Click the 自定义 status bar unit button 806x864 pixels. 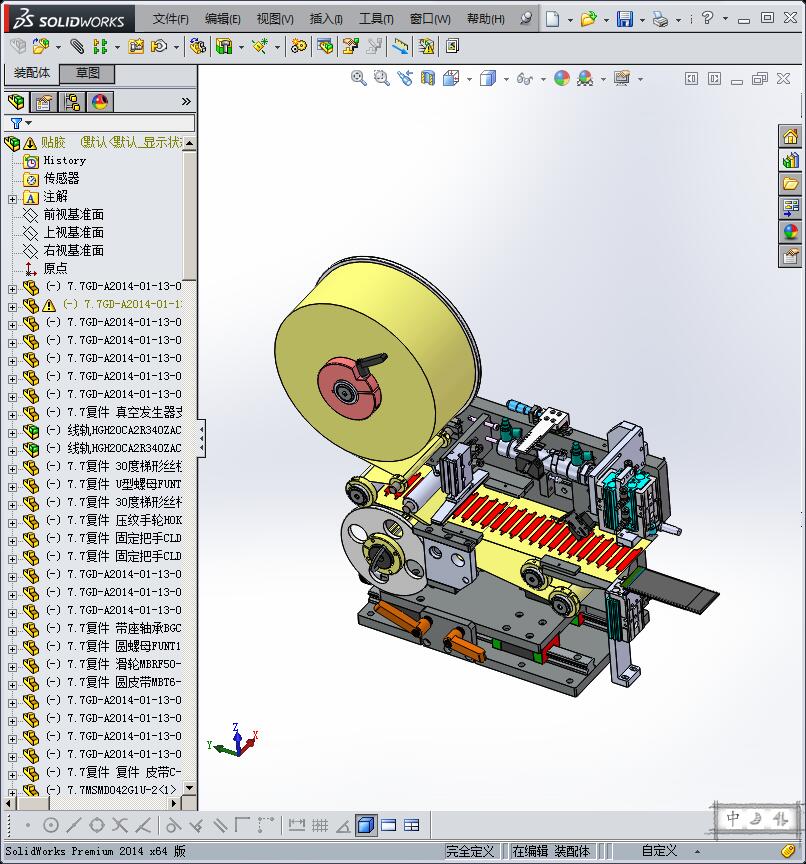pyautogui.click(x=659, y=851)
